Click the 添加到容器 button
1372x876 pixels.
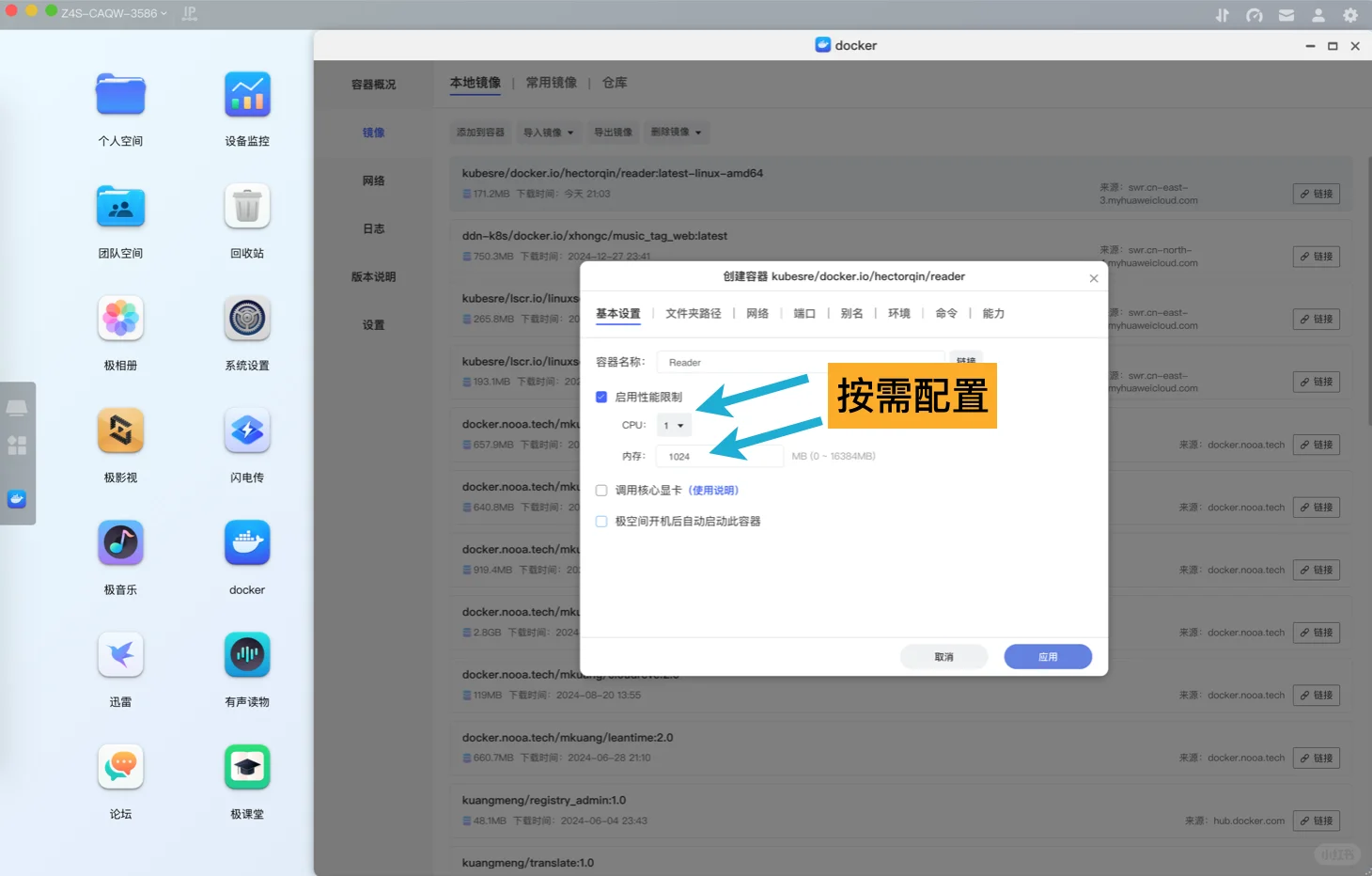pyautogui.click(x=480, y=133)
